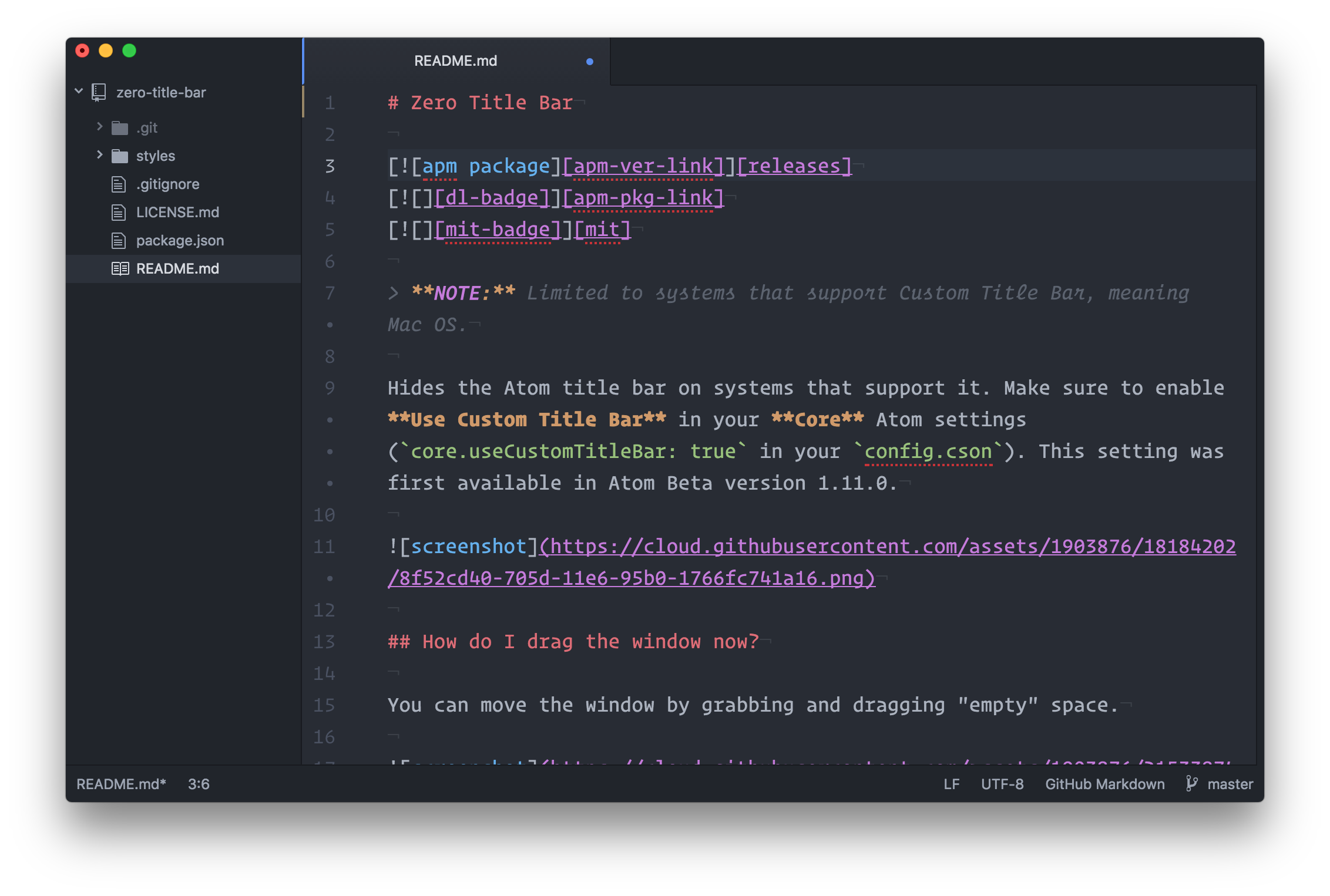Screen dimensions: 1330x896
Task: Click gutter line number 1
Action: point(330,103)
